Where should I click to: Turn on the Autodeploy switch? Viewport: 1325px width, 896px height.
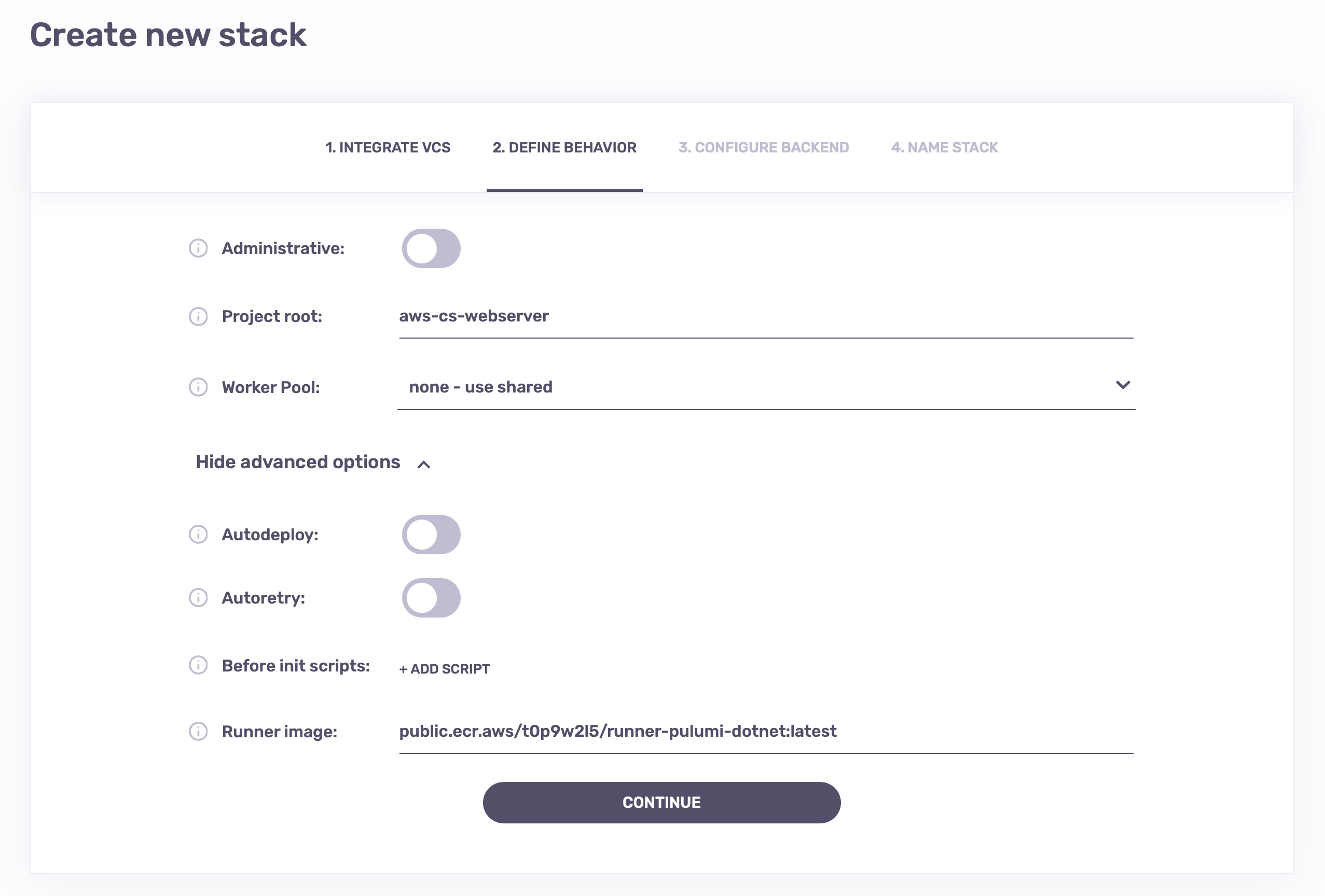coord(431,535)
